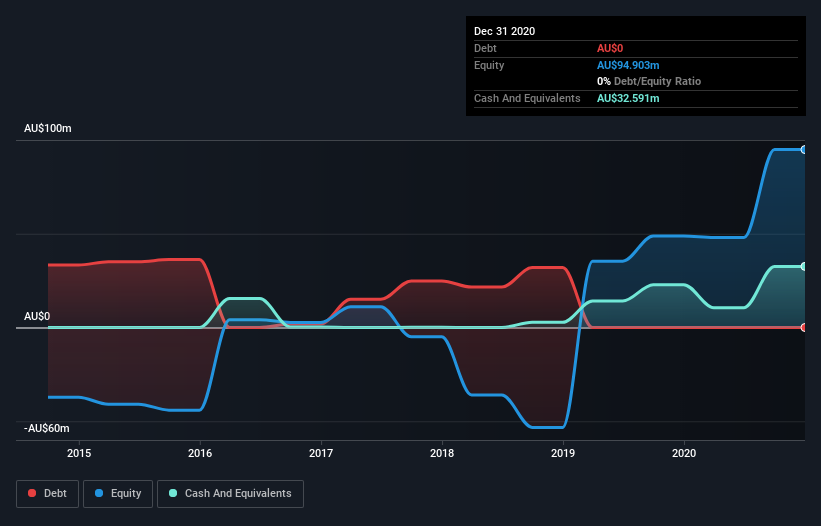This screenshot has width=821, height=526.
Task: Click the red AU$0 debt value
Action: point(610,48)
